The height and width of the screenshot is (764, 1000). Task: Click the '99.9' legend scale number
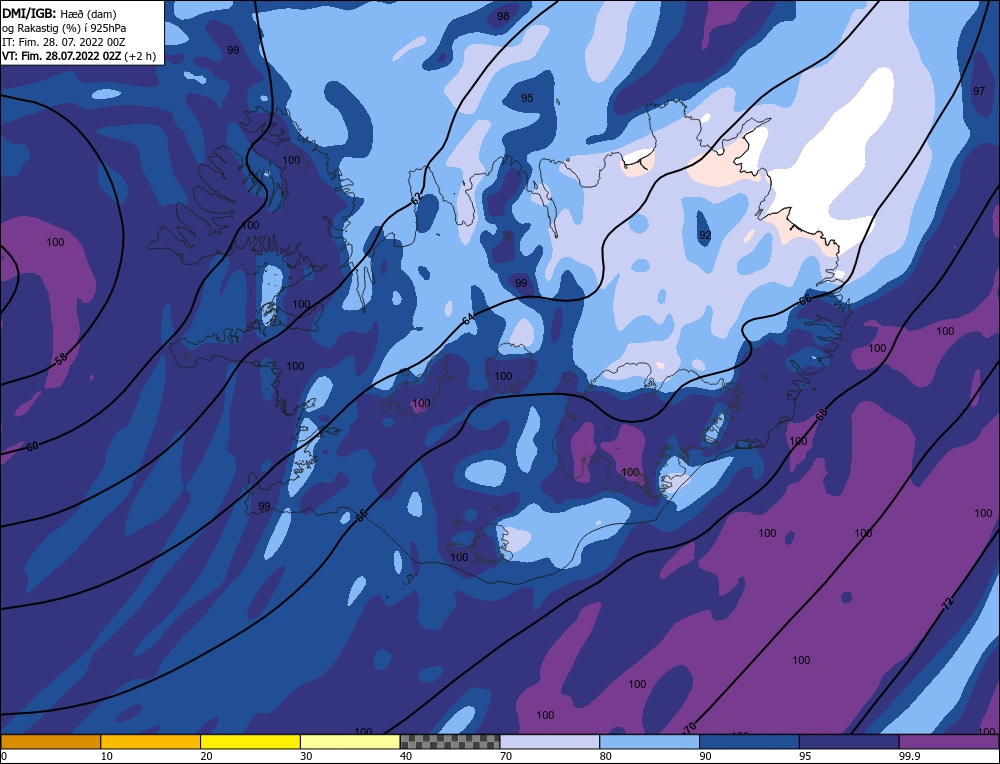point(908,756)
